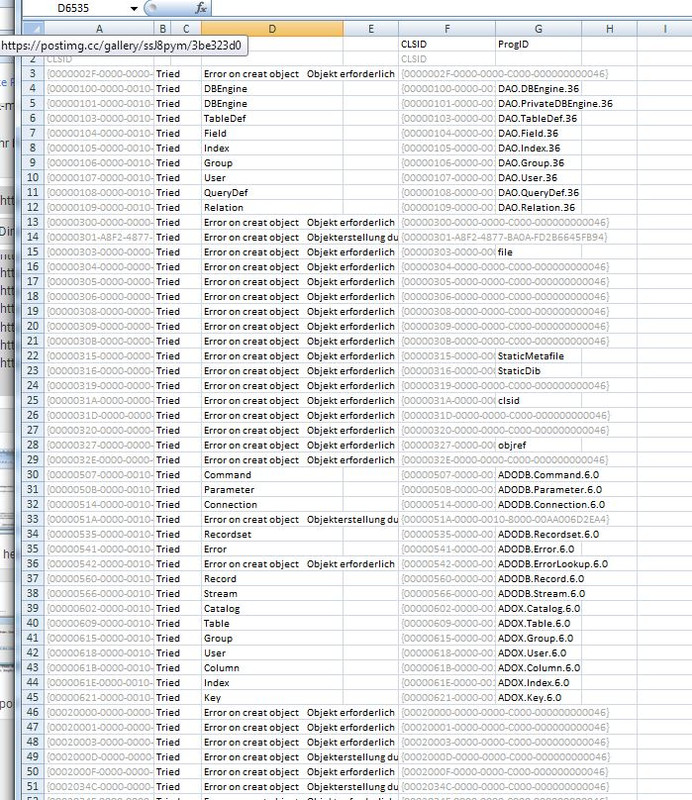The height and width of the screenshot is (800, 692).
Task: Click the Tried cell in row 4
Action: point(168,89)
